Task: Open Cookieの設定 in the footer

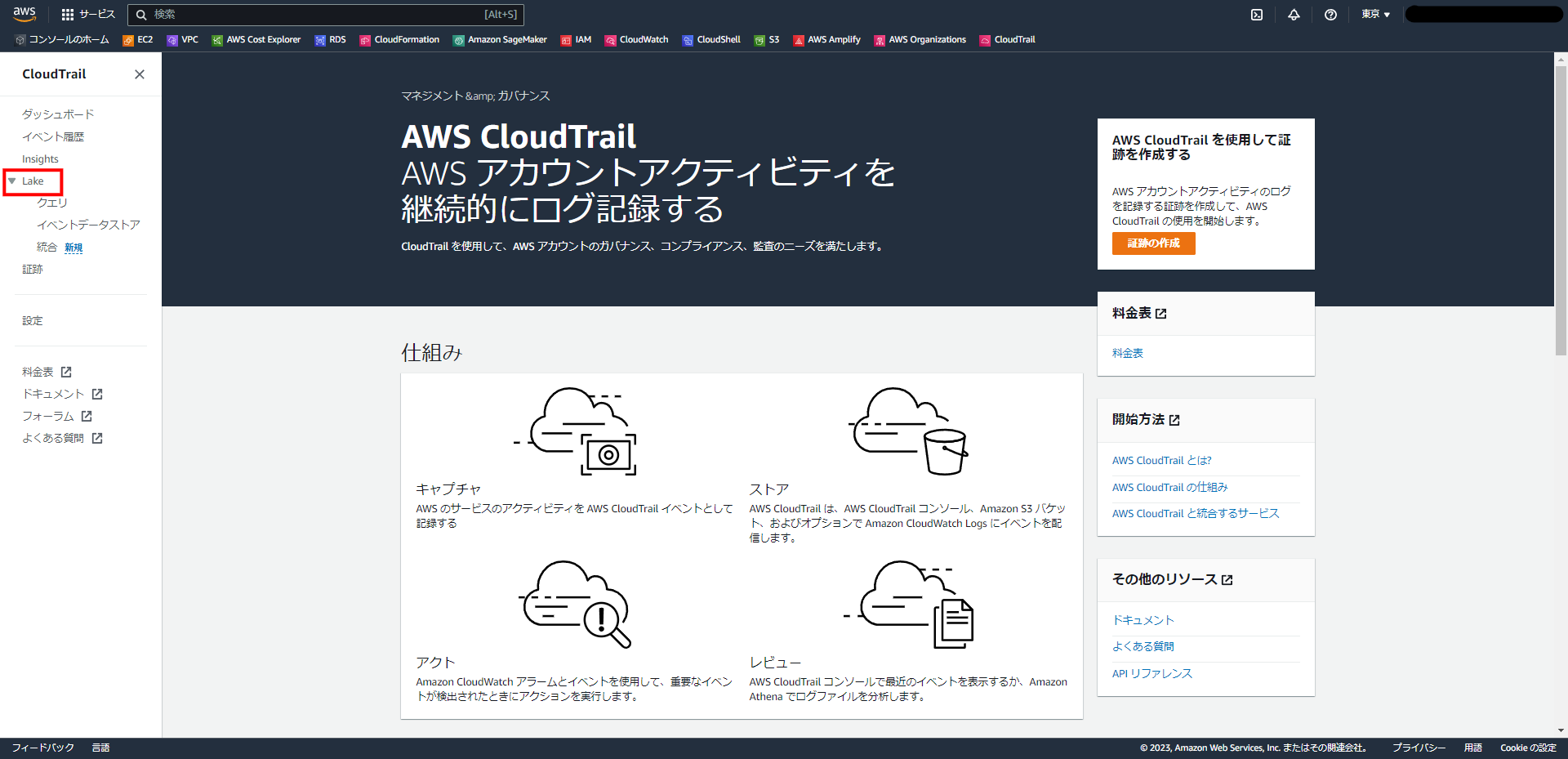Action: point(1529,747)
